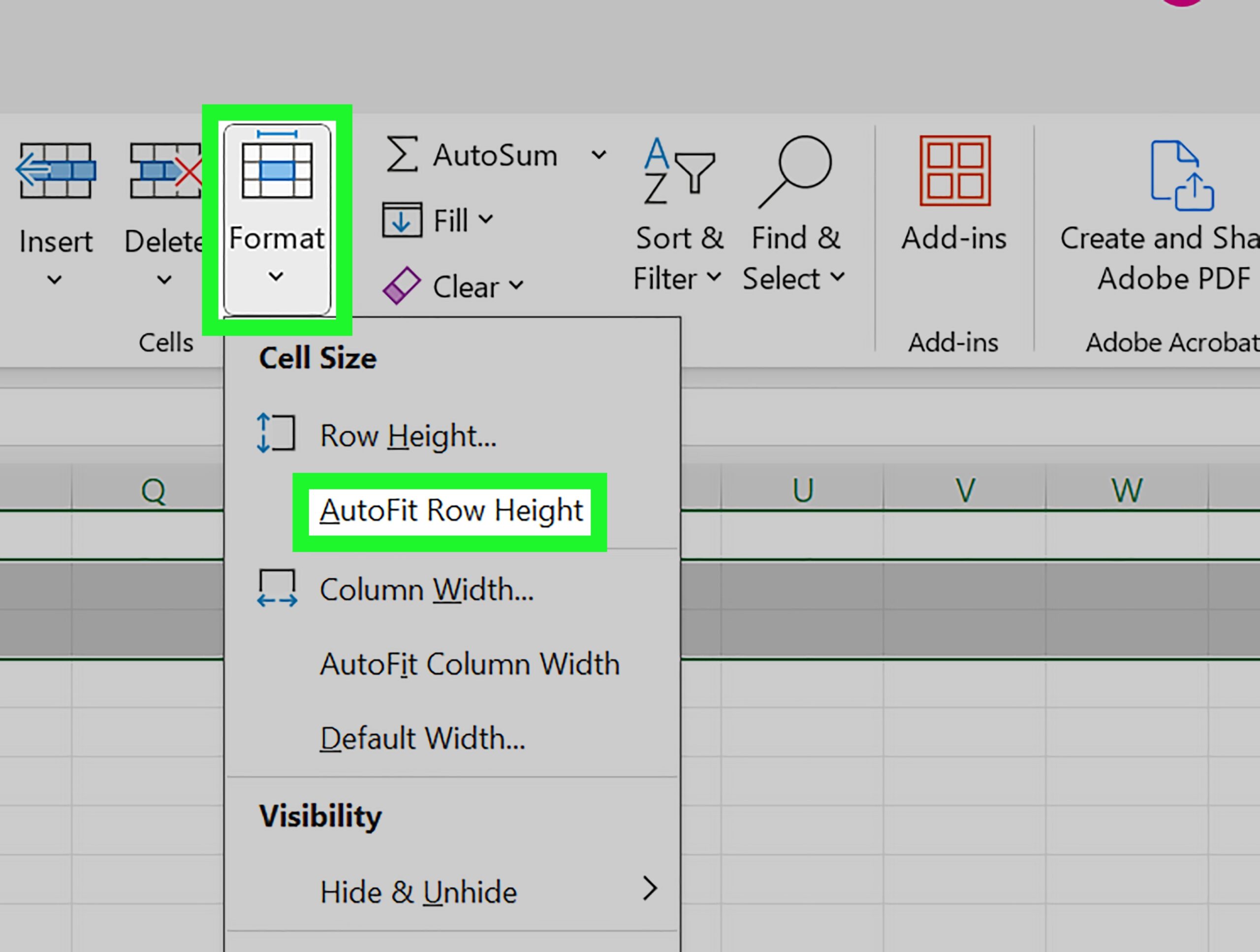The width and height of the screenshot is (1260, 952).
Task: Click the Cells group label
Action: tap(166, 343)
